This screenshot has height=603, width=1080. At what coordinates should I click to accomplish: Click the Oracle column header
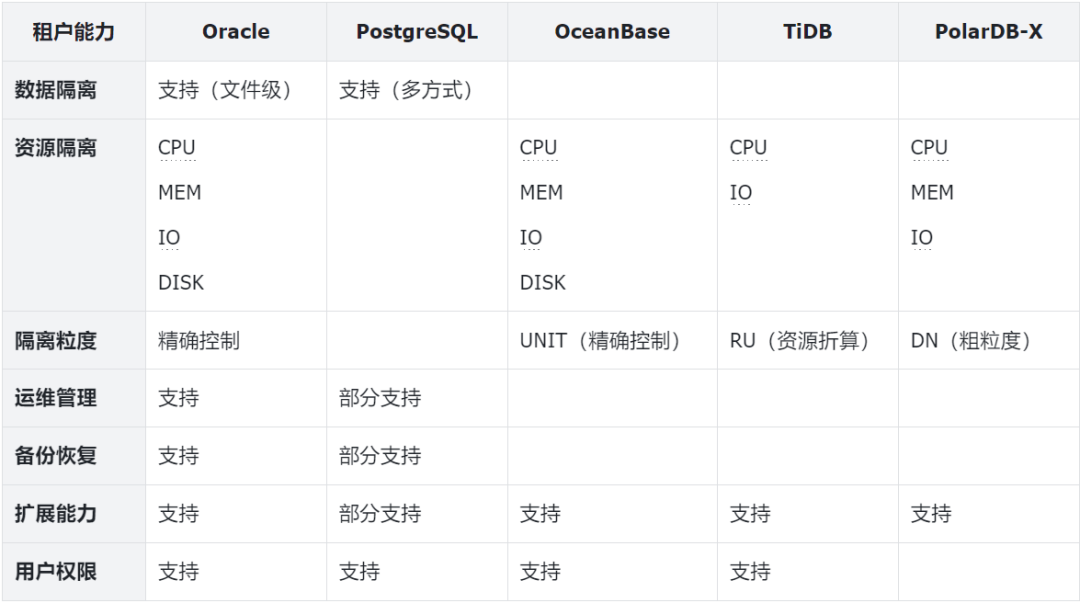236,31
